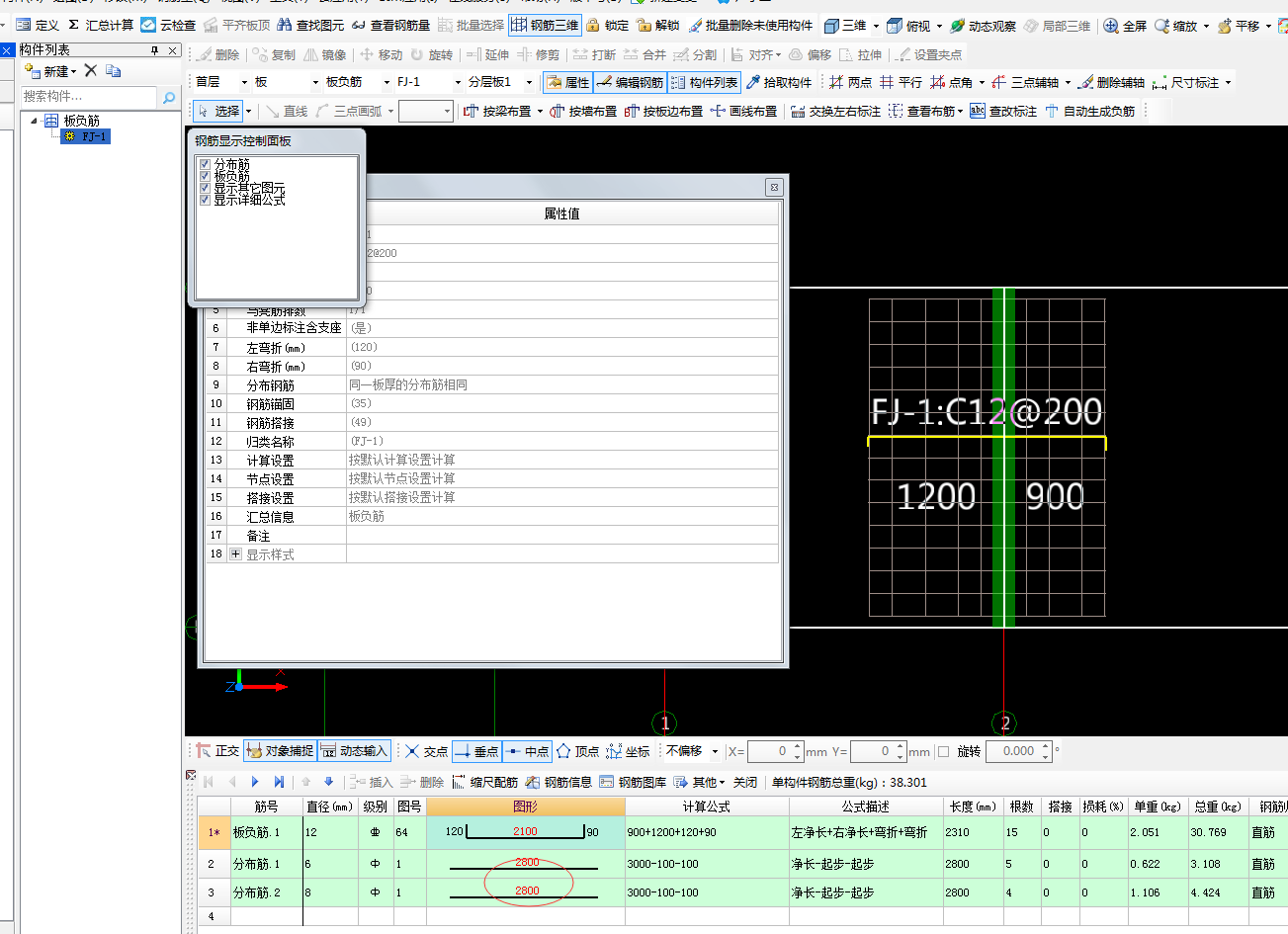
Task: Click the 定义 (Define) toolbar button
Action: click(x=38, y=26)
